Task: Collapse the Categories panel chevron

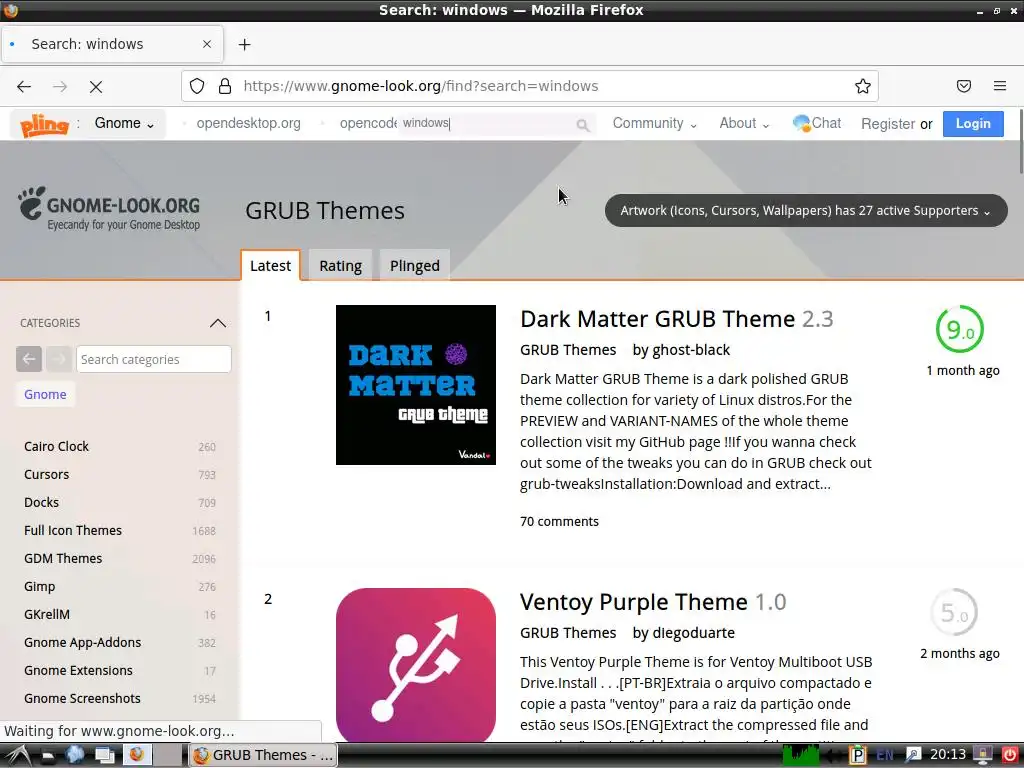Action: pos(217,323)
